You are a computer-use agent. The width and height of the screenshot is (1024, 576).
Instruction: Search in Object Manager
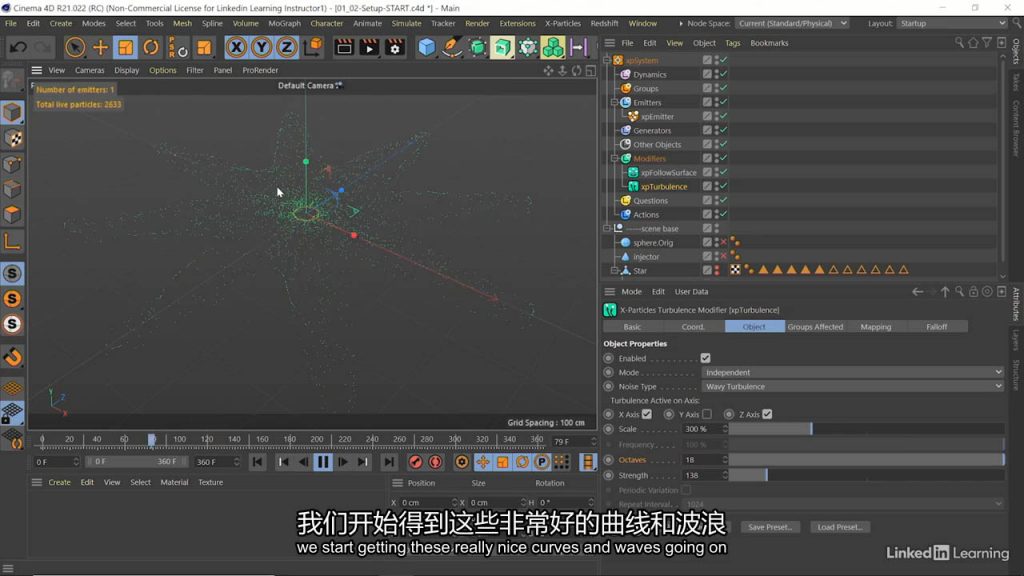pos(959,43)
